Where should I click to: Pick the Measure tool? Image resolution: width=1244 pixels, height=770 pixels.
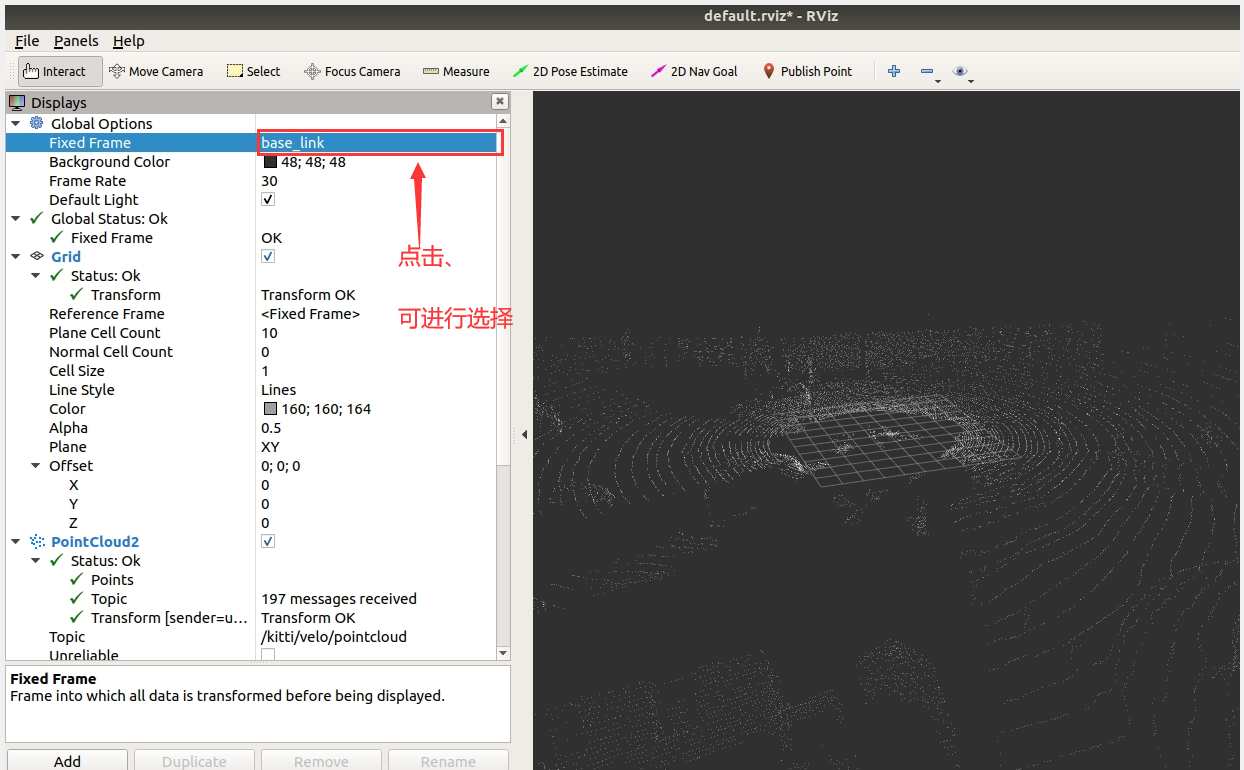(456, 71)
